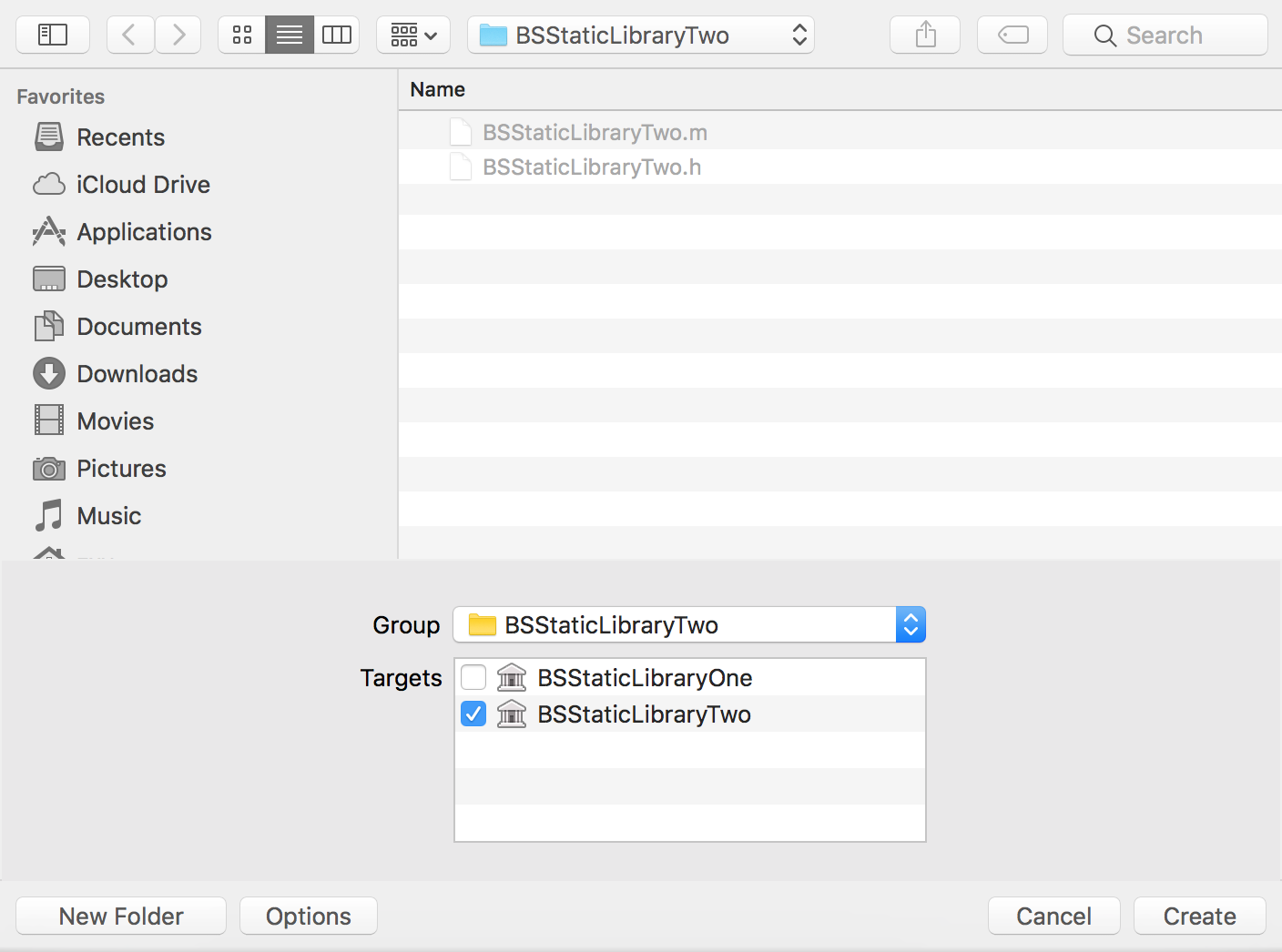Click the BSStaticLibraryOne target library icon
The image size is (1282, 952).
(x=512, y=678)
